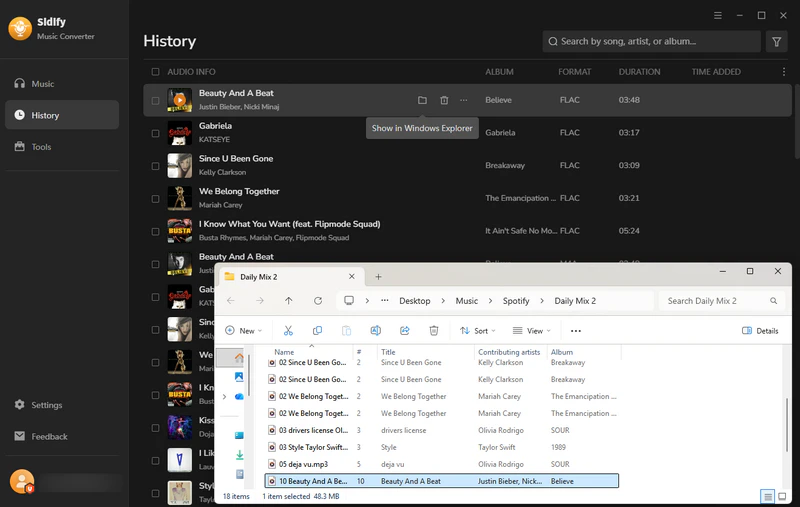Navigate to Spotify in breadcrumb path
The height and width of the screenshot is (507, 800).
pyautogui.click(x=516, y=301)
